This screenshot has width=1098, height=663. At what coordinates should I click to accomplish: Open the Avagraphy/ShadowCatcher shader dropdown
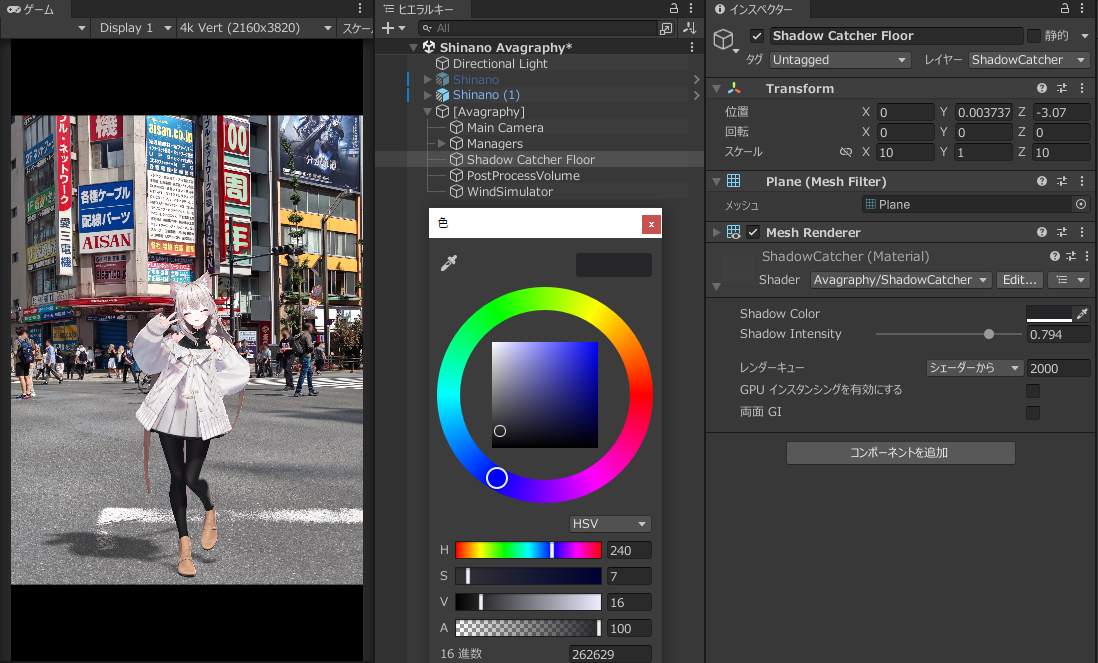click(x=901, y=280)
